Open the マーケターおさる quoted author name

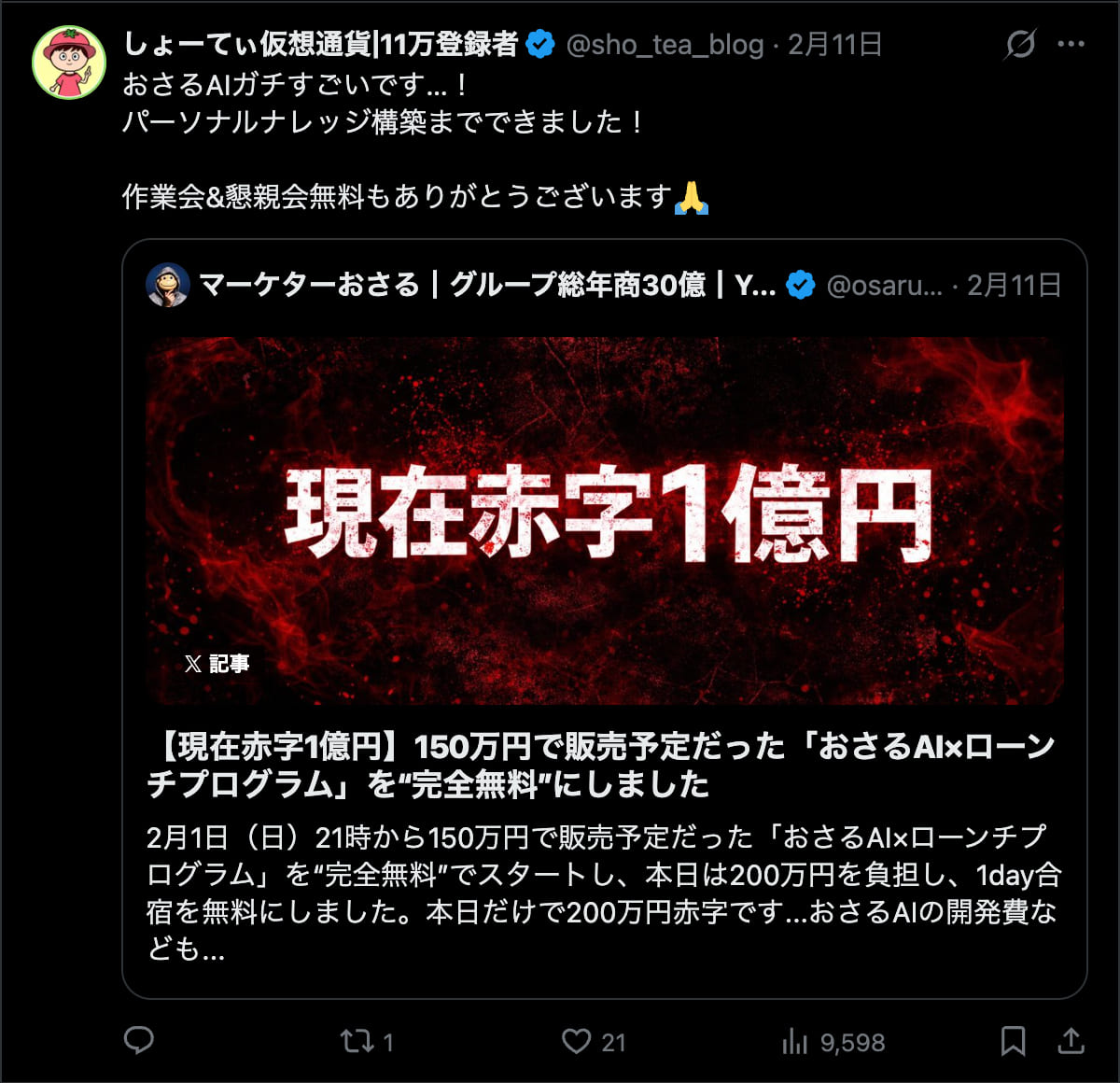point(487,285)
